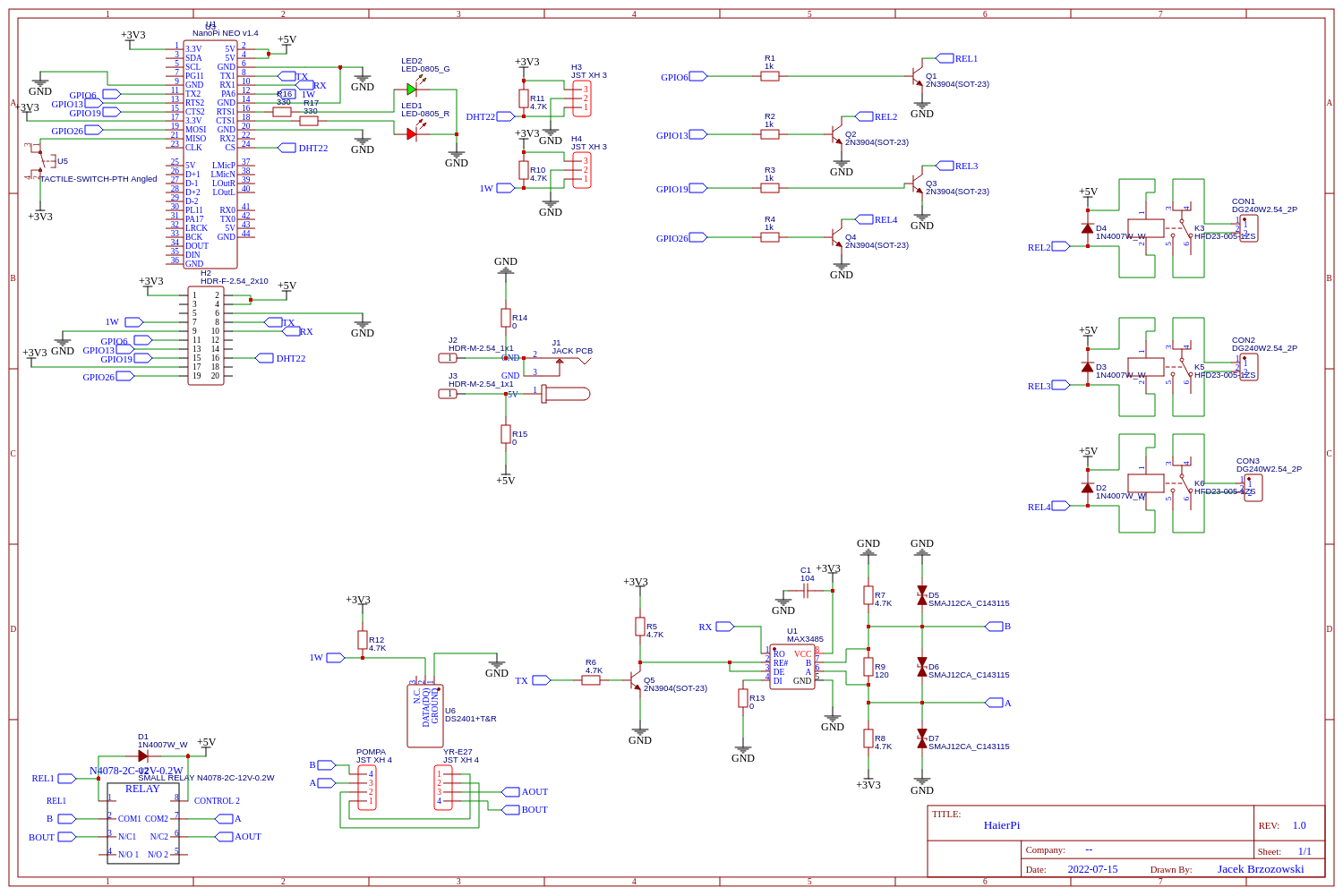Click the 'Jacek Brzozowski' author name

(x=1261, y=869)
